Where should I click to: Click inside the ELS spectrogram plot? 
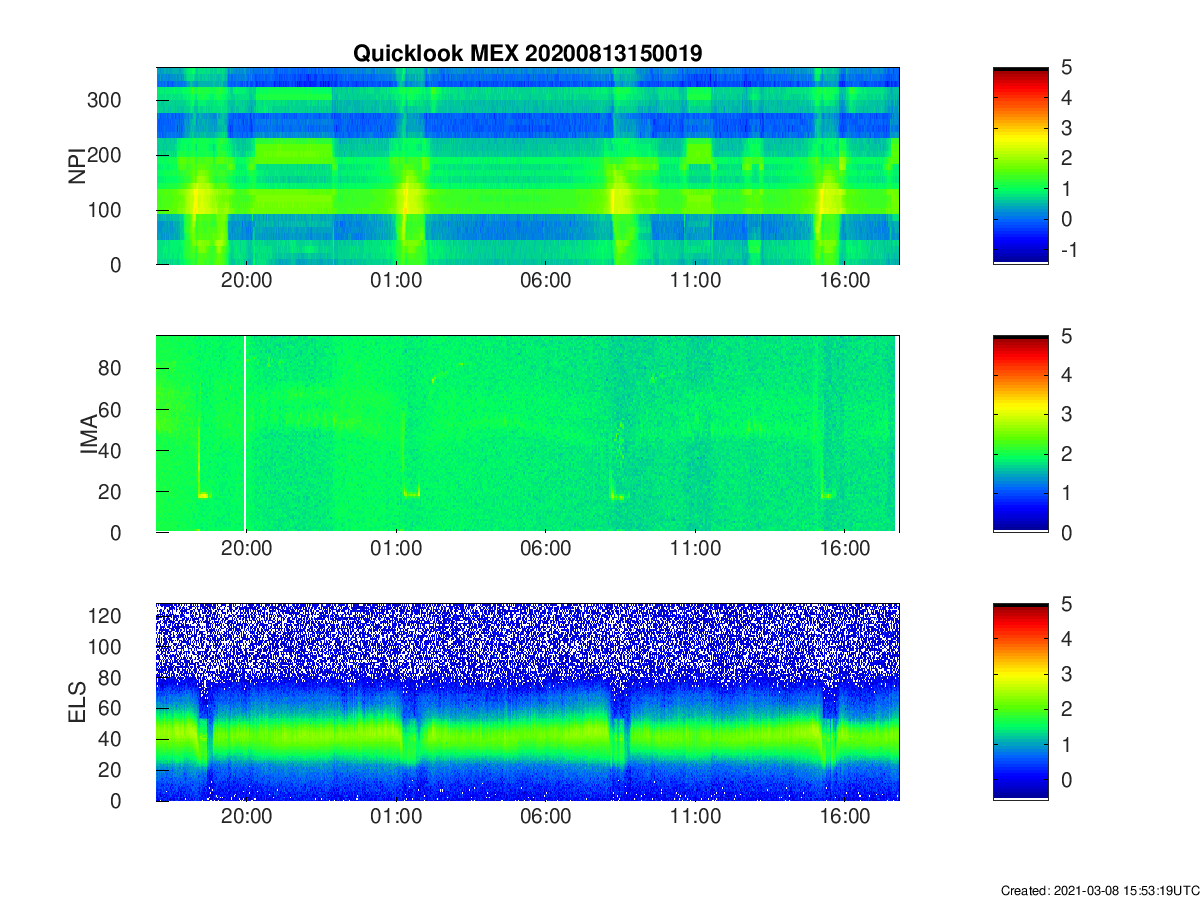tap(528, 702)
